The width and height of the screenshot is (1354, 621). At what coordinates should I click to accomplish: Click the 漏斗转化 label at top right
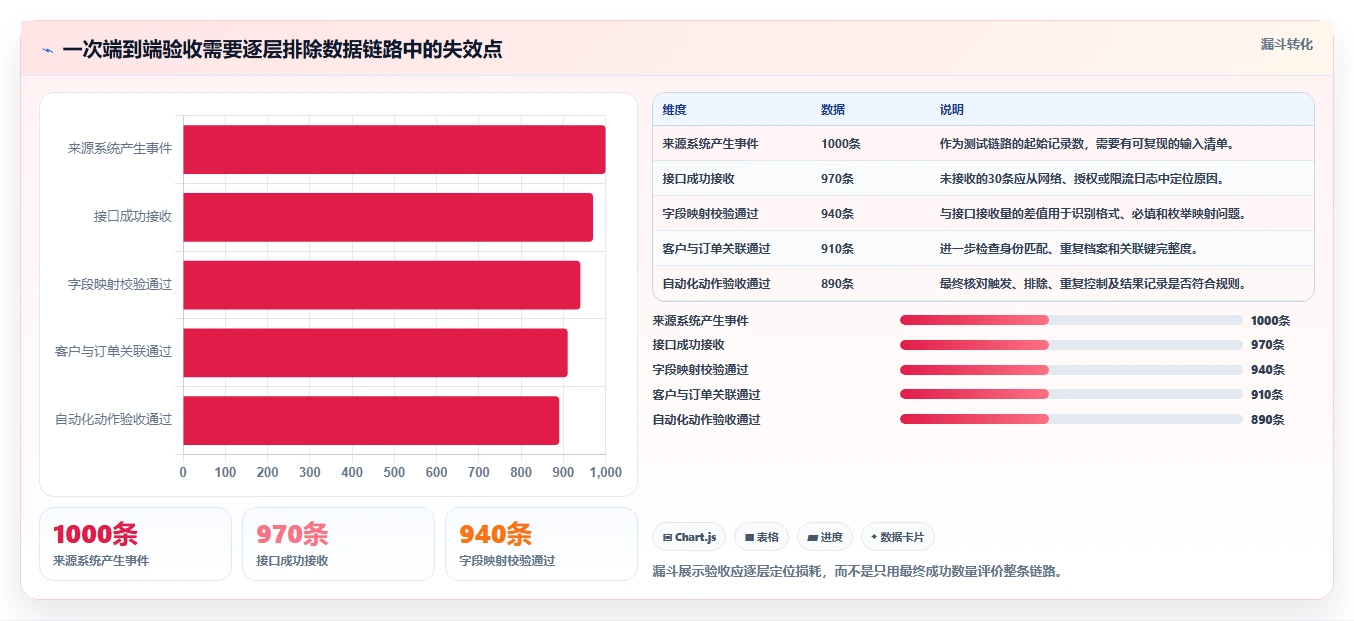[1286, 44]
